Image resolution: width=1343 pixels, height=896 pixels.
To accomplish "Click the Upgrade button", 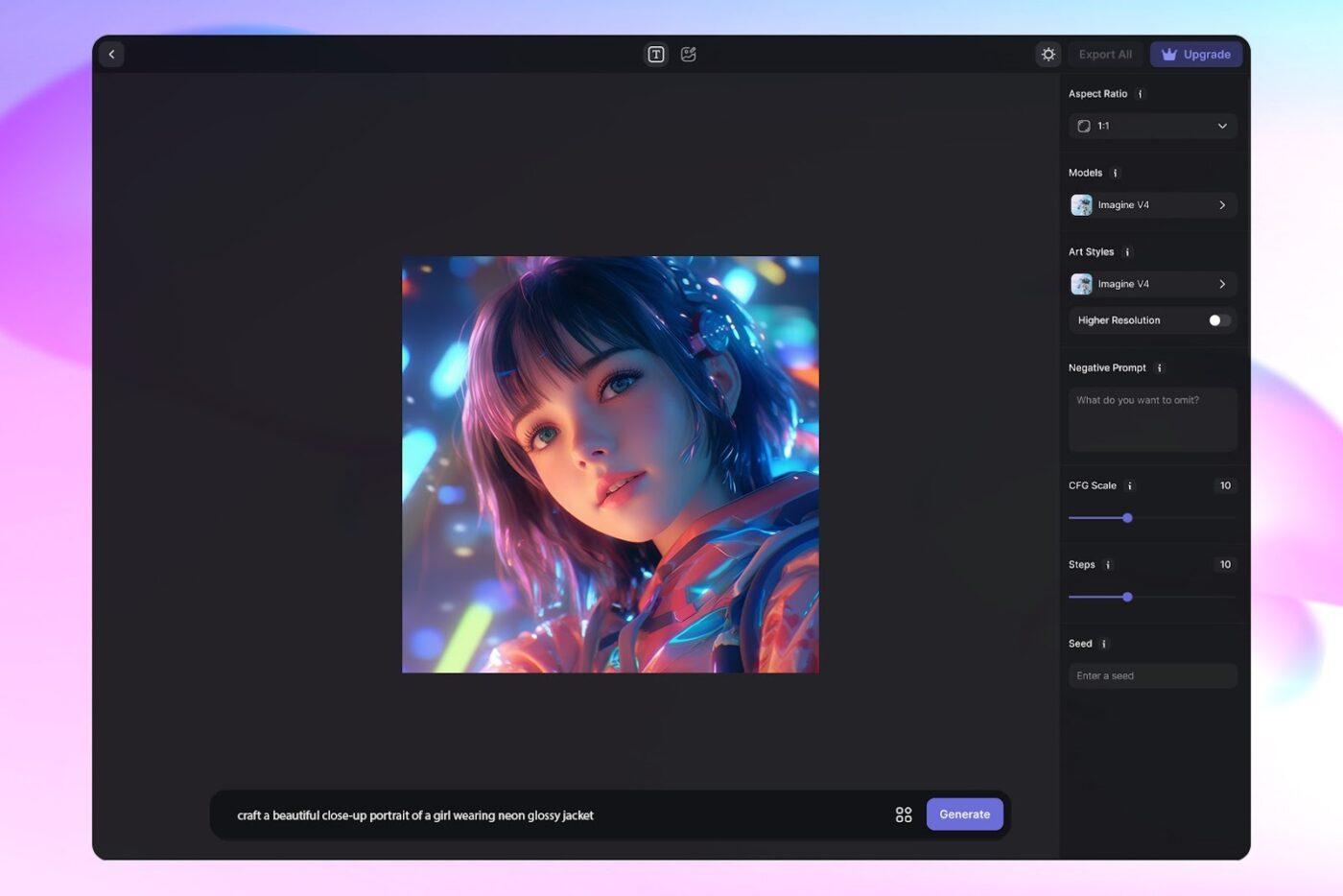I will [x=1195, y=55].
